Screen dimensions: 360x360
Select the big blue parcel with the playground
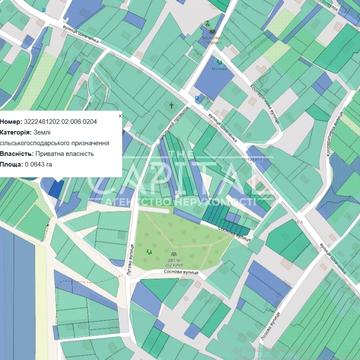pos(214,79)
